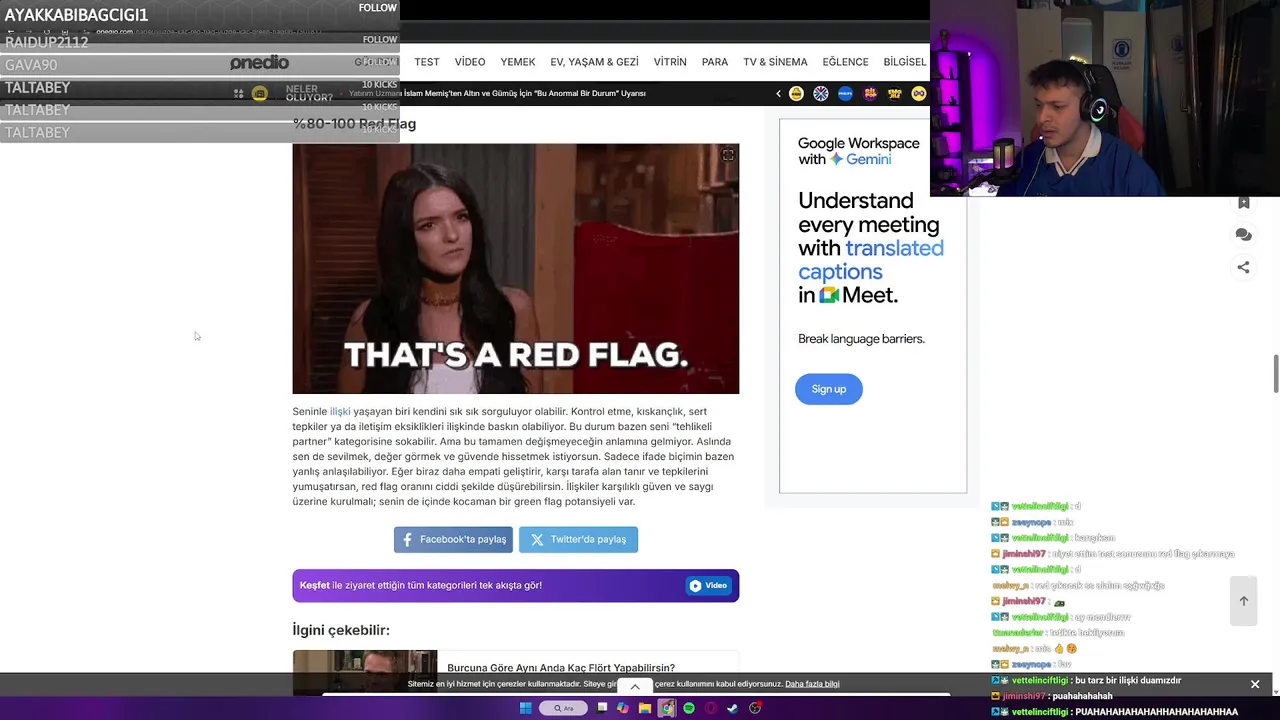
Task: Open Task View from the taskbar
Action: tap(602, 708)
